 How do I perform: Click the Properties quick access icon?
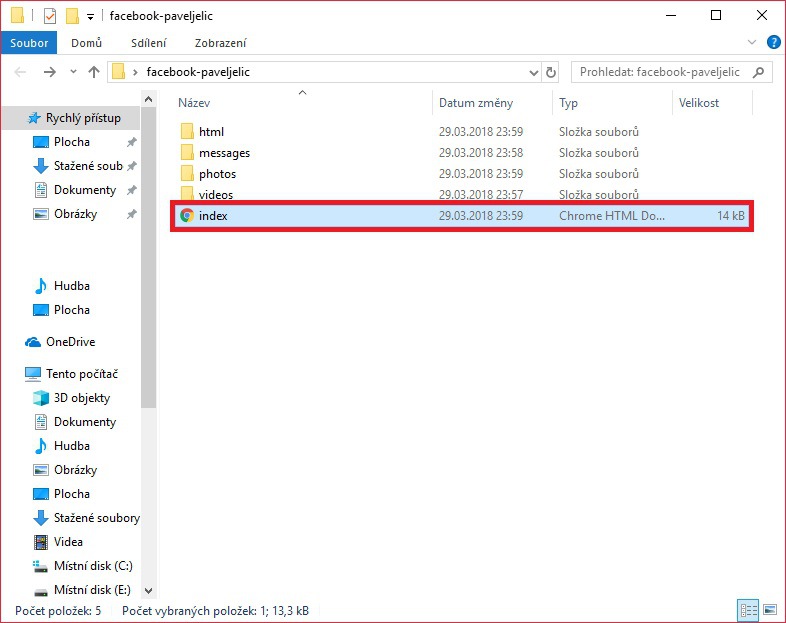[50, 16]
